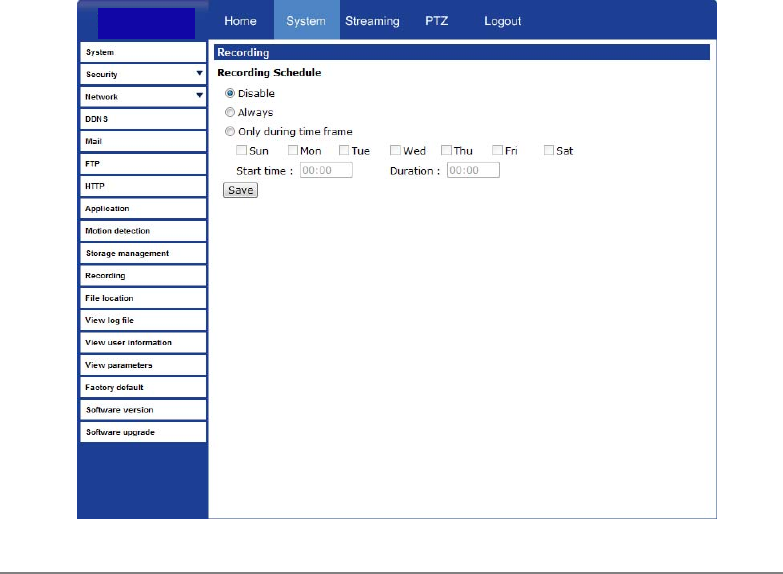Go to the Home tab
Viewport: 783px width, 574px height.
tap(240, 21)
